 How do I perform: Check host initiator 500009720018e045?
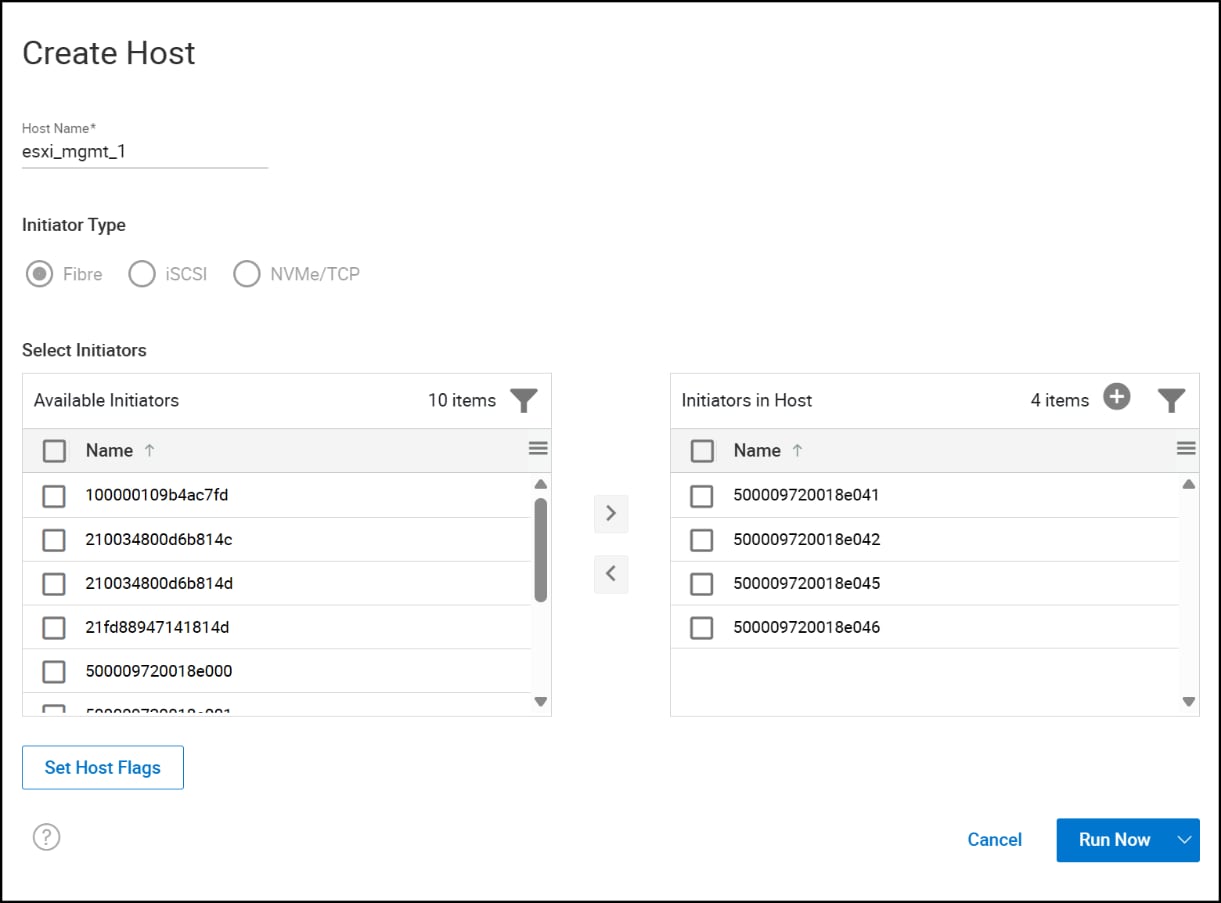click(702, 584)
